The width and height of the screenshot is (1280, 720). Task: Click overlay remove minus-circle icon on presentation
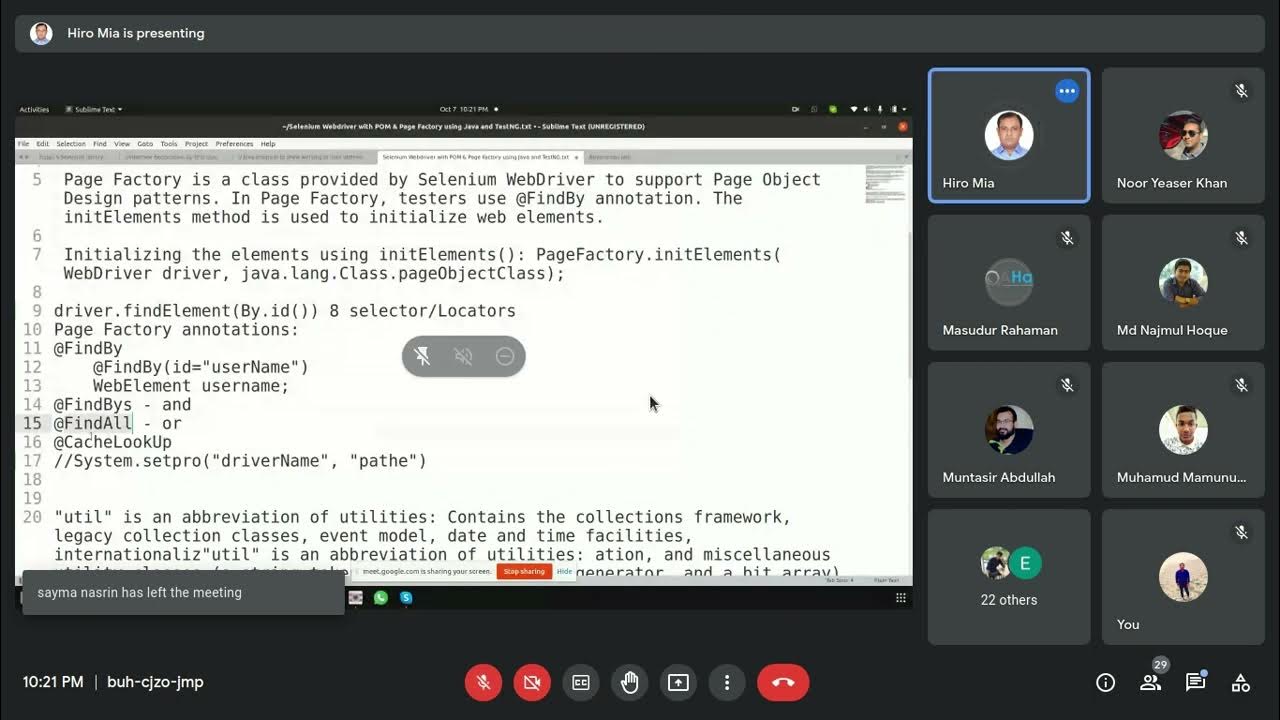pos(505,356)
